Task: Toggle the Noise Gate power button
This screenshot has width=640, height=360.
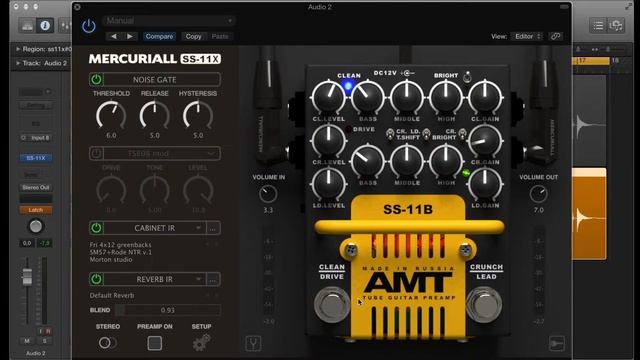Action: (96, 80)
